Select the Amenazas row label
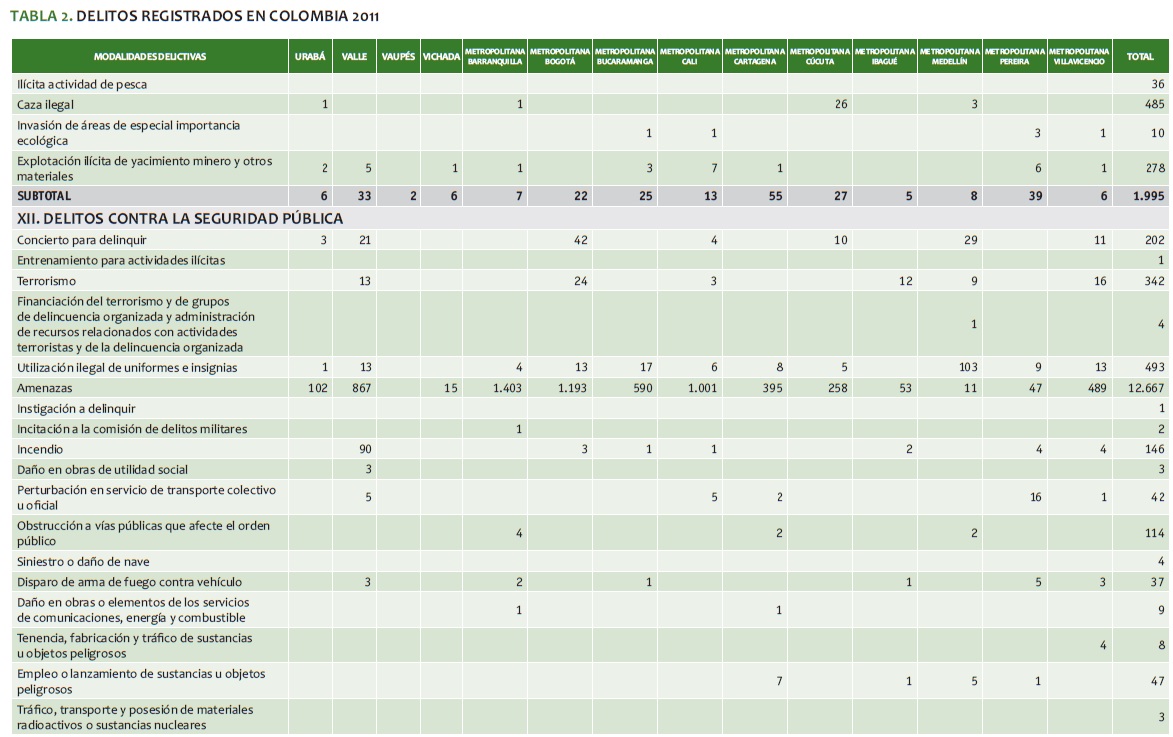 tap(45, 387)
